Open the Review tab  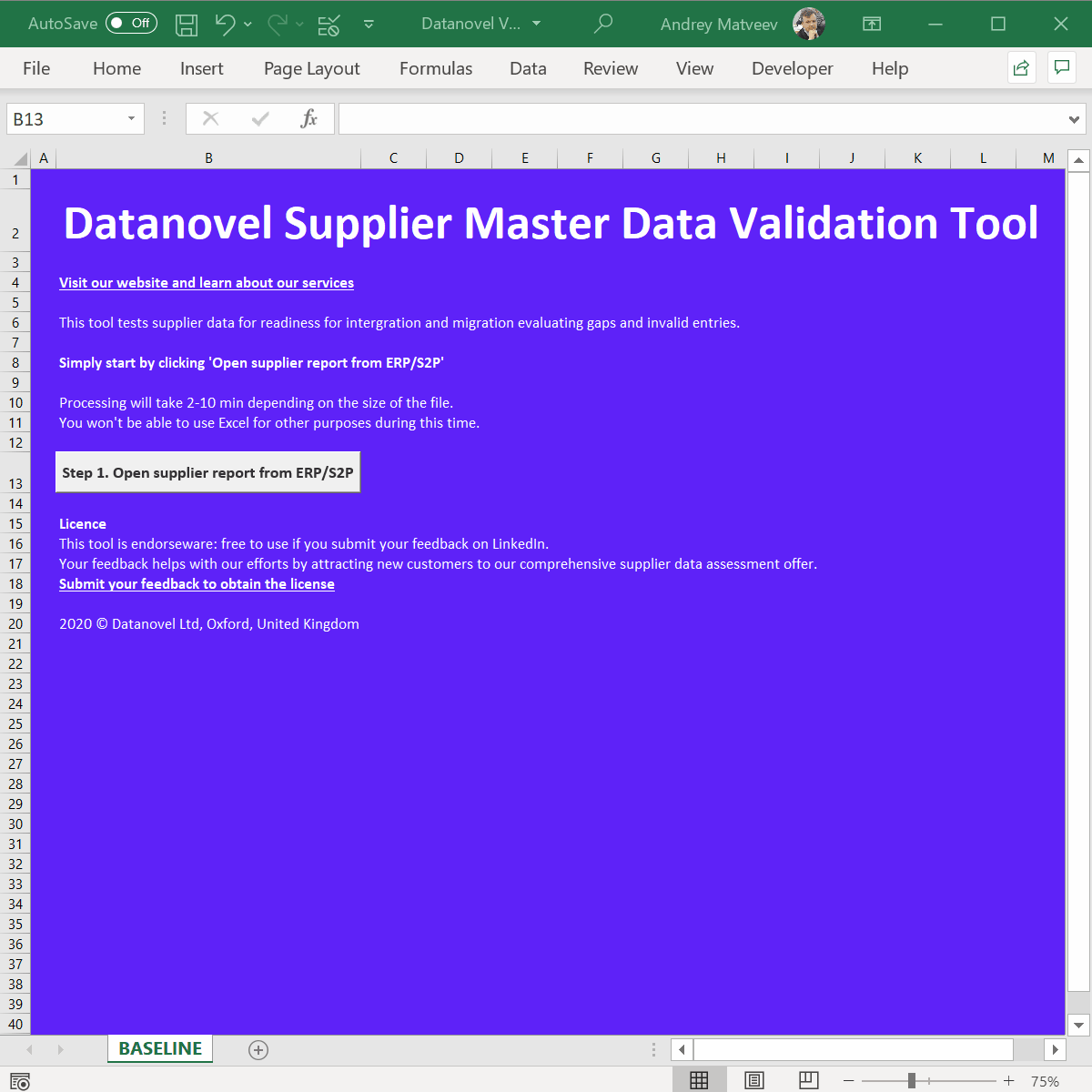pyautogui.click(x=611, y=68)
